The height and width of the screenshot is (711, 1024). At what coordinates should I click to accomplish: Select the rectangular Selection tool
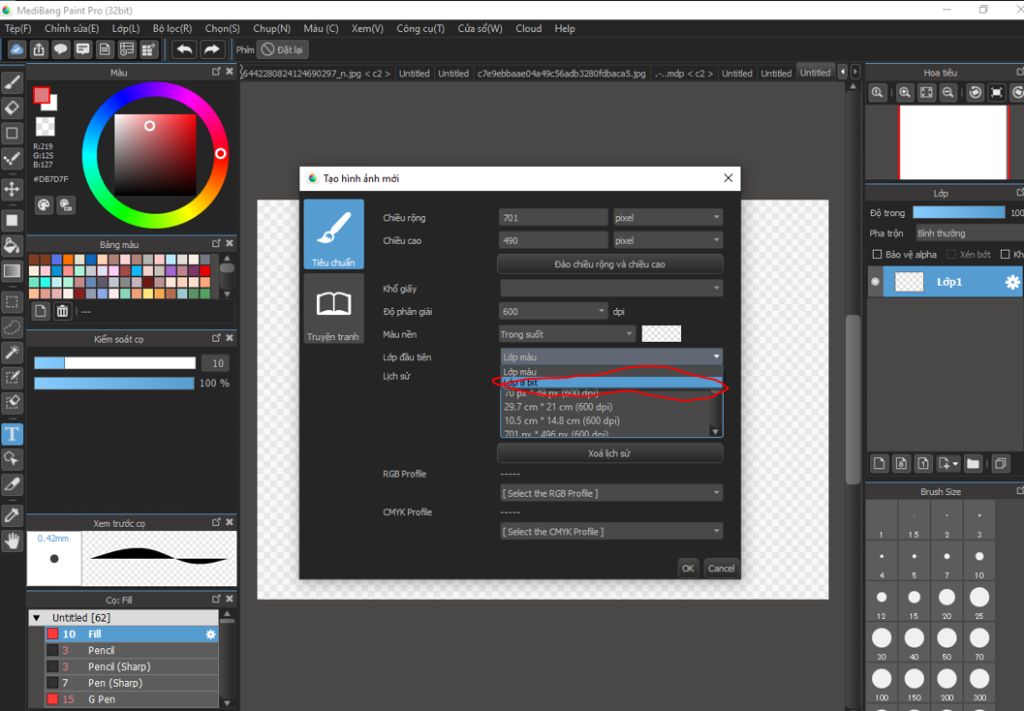point(12,302)
